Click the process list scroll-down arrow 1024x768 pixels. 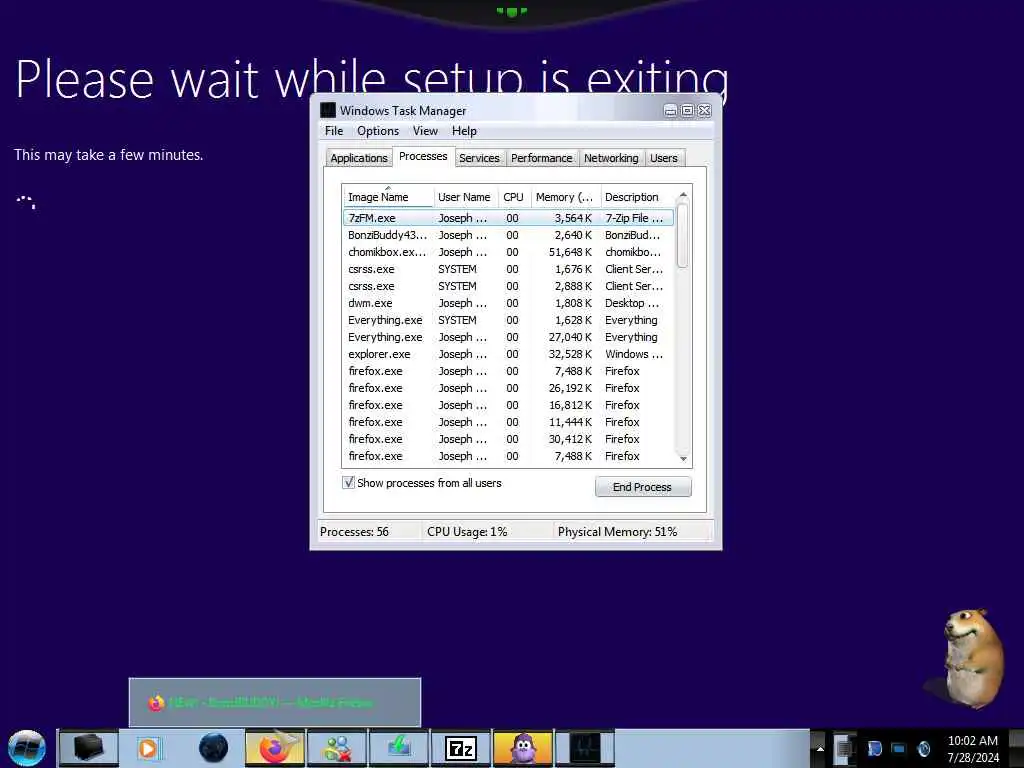click(x=683, y=459)
